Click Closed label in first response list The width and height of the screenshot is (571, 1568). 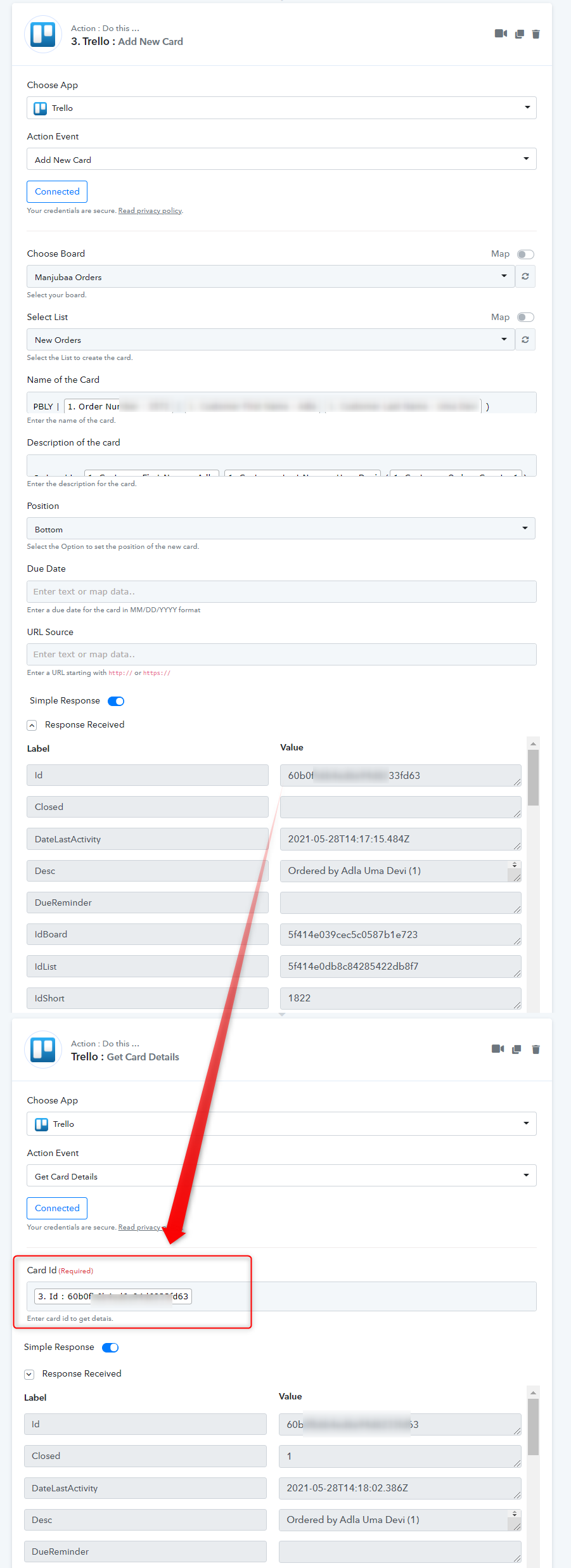[148, 807]
